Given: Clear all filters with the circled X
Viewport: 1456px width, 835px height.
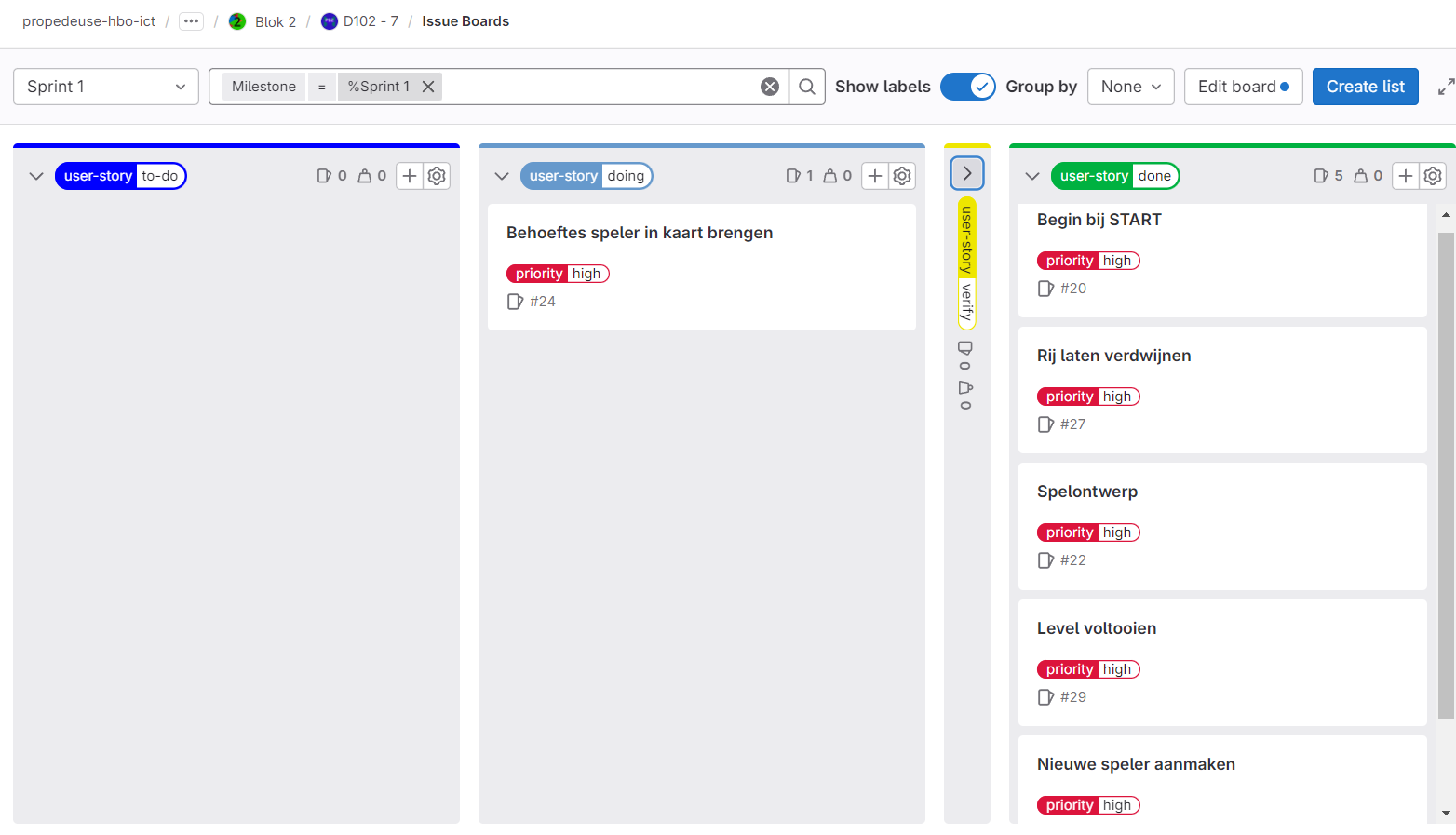Looking at the screenshot, I should [x=770, y=87].
